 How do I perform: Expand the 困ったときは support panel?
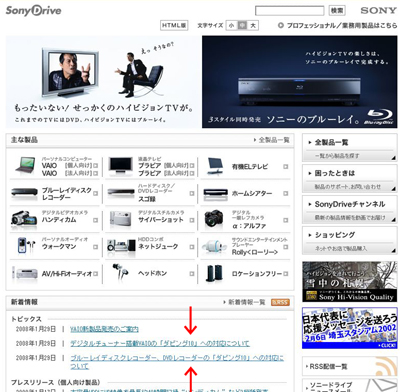(350, 179)
